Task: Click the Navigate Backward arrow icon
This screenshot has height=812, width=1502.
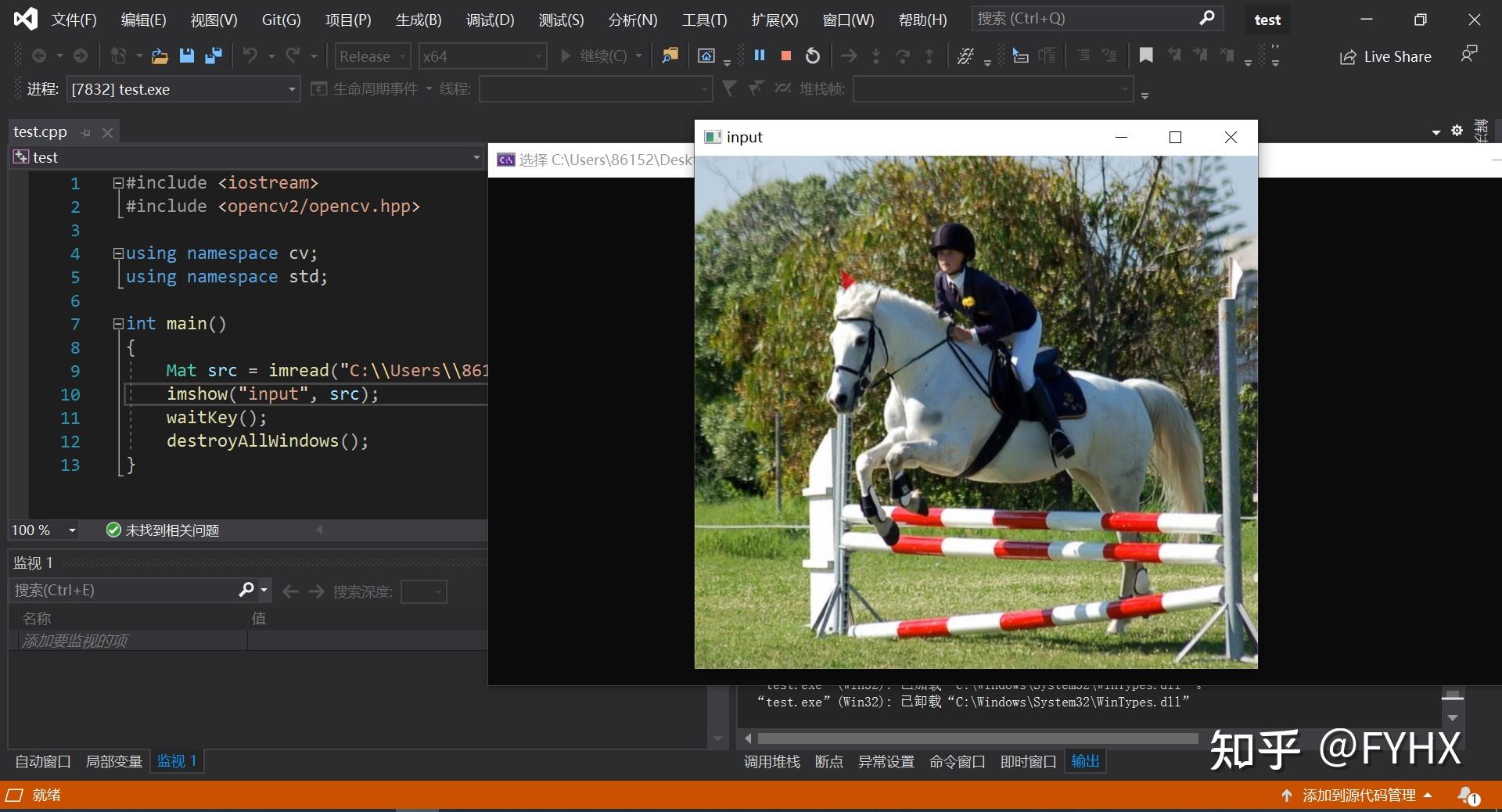Action: [x=38, y=56]
